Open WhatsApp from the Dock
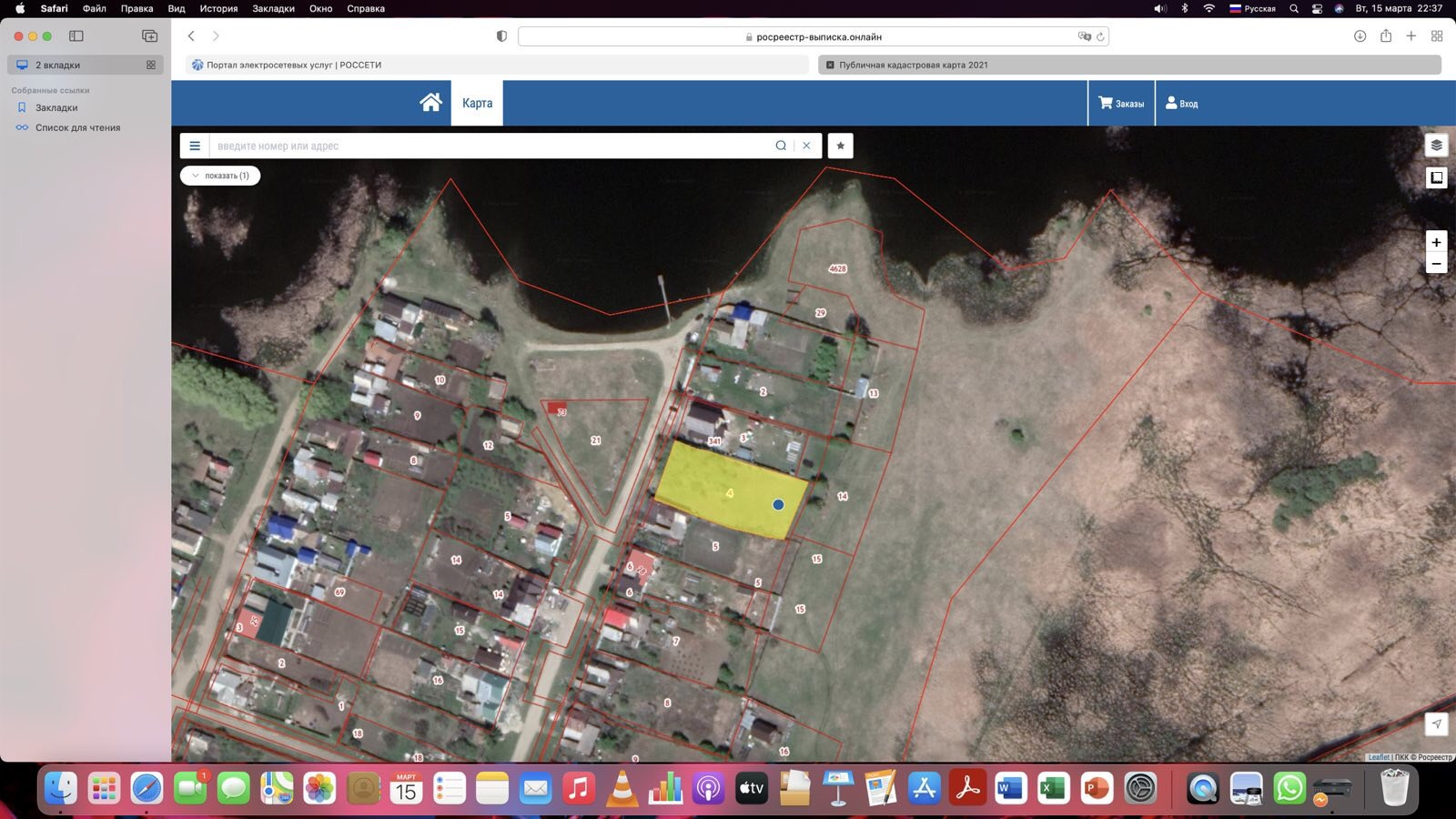The image size is (1456, 819). pyautogui.click(x=1289, y=788)
